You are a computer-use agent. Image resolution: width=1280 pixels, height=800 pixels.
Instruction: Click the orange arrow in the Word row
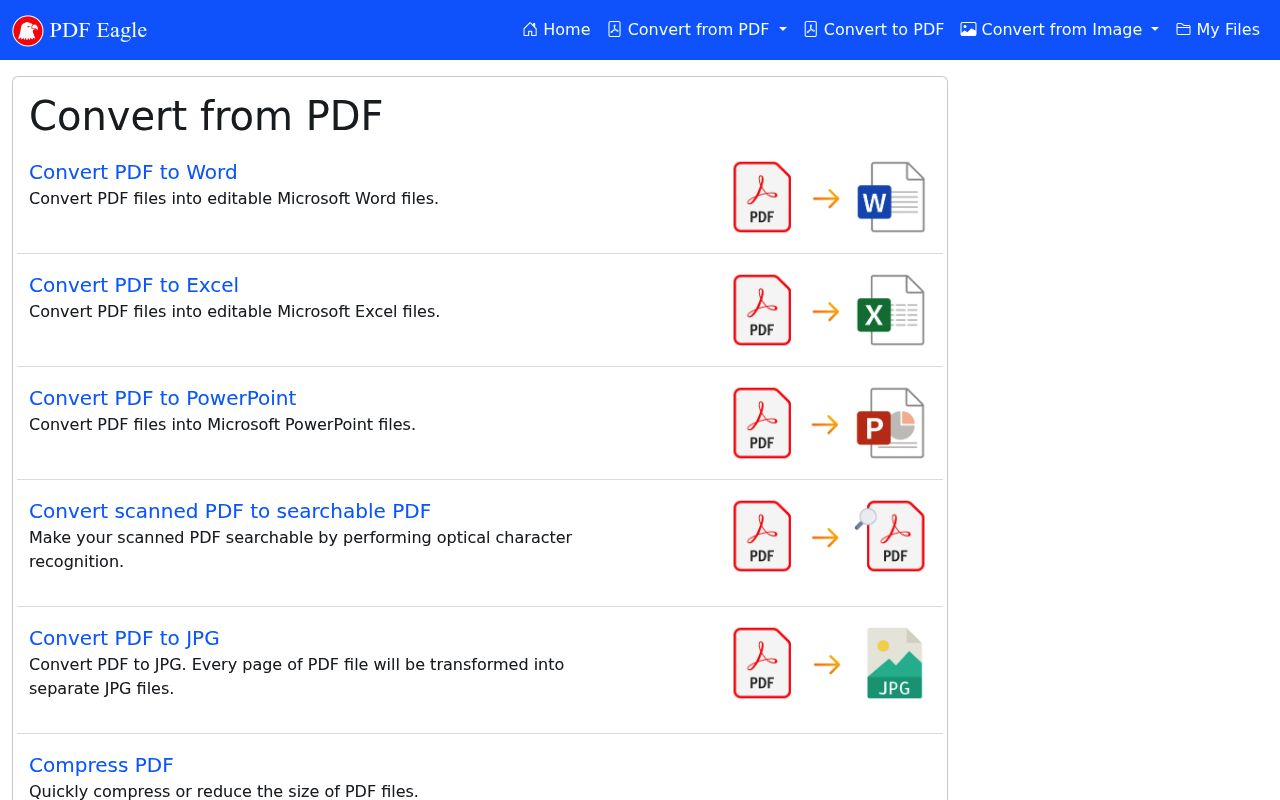826,198
